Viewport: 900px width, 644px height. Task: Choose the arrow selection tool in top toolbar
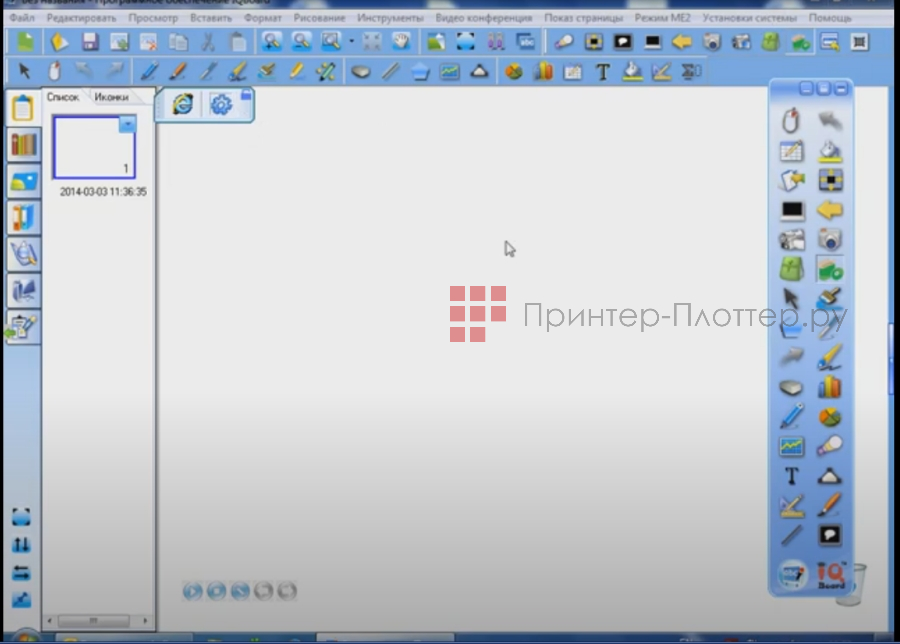(26, 72)
